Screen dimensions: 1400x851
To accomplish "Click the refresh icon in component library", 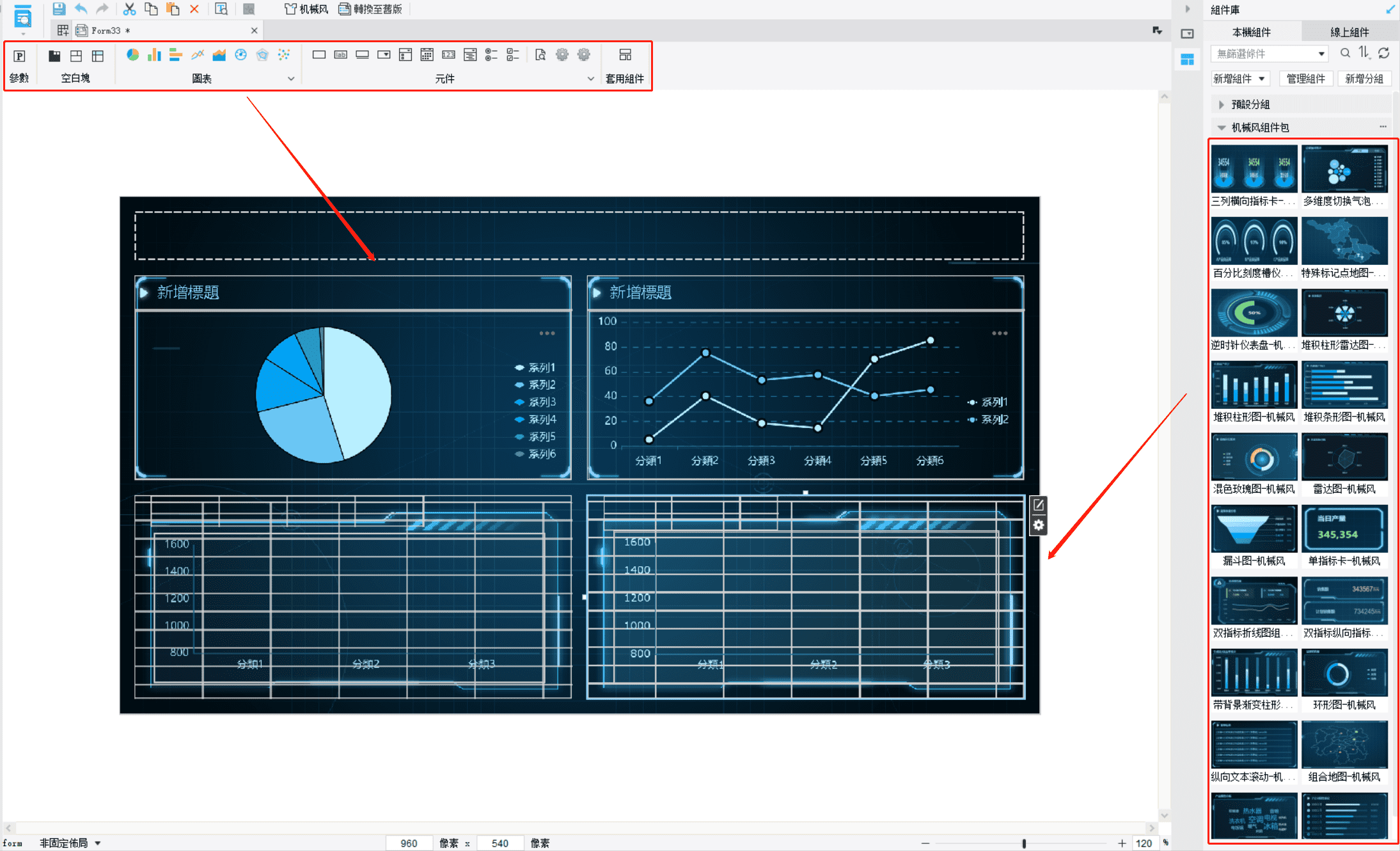I will tap(1383, 53).
